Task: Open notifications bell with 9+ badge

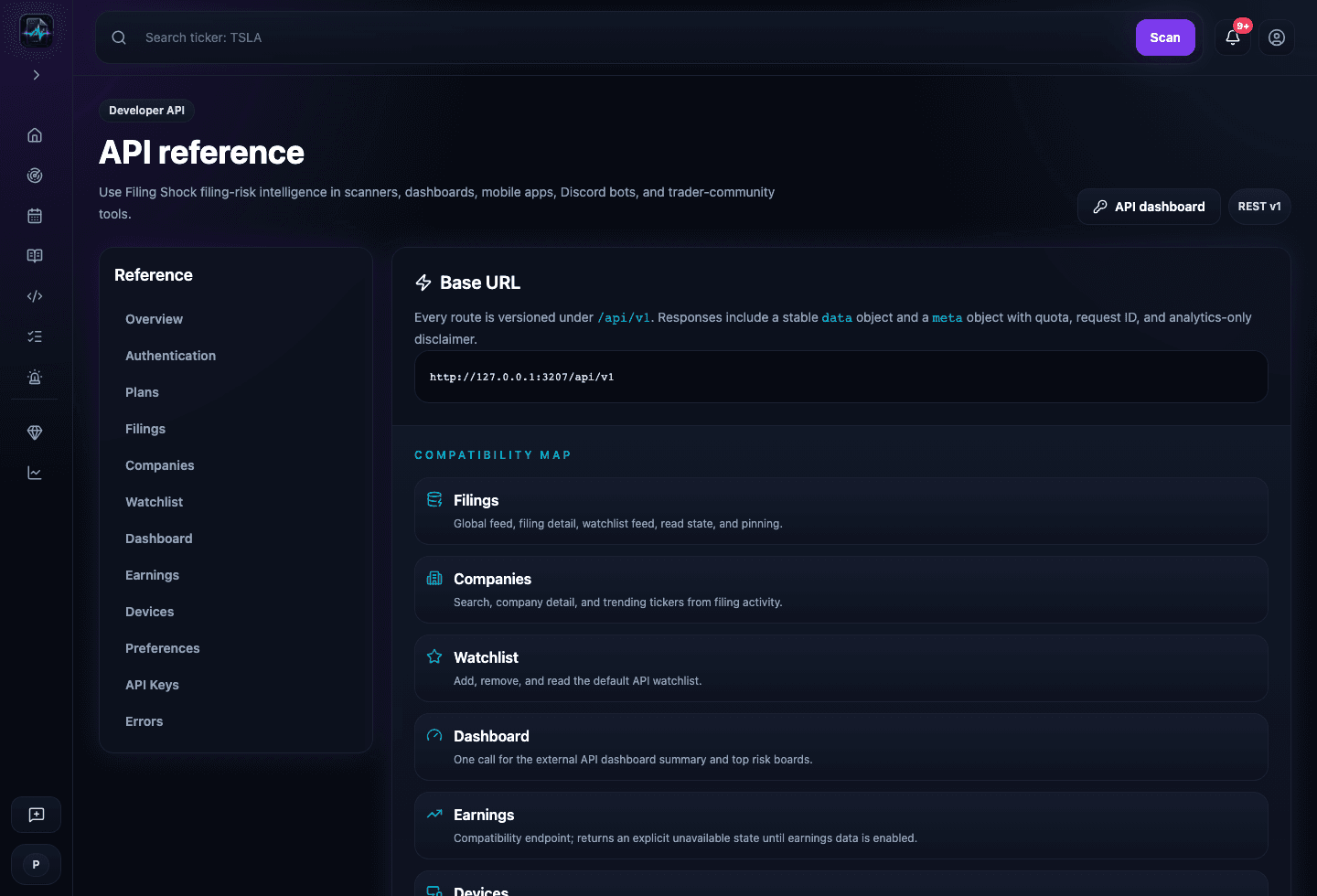Action: [1233, 37]
